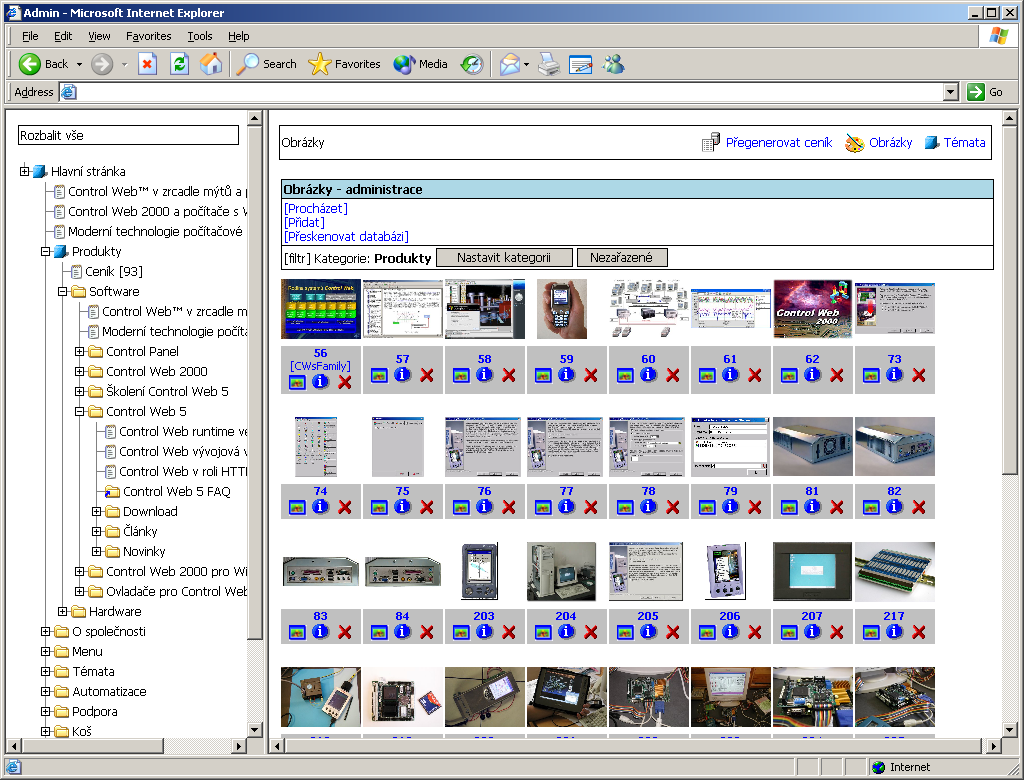Click the Přegenerovat ceník link
The image size is (1024, 780).
click(x=778, y=143)
